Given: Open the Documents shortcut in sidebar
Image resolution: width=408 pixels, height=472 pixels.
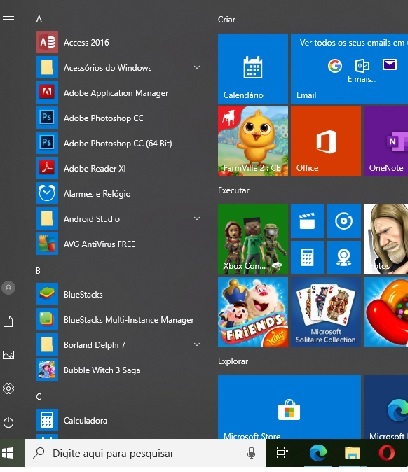Looking at the screenshot, I should pos(8,321).
